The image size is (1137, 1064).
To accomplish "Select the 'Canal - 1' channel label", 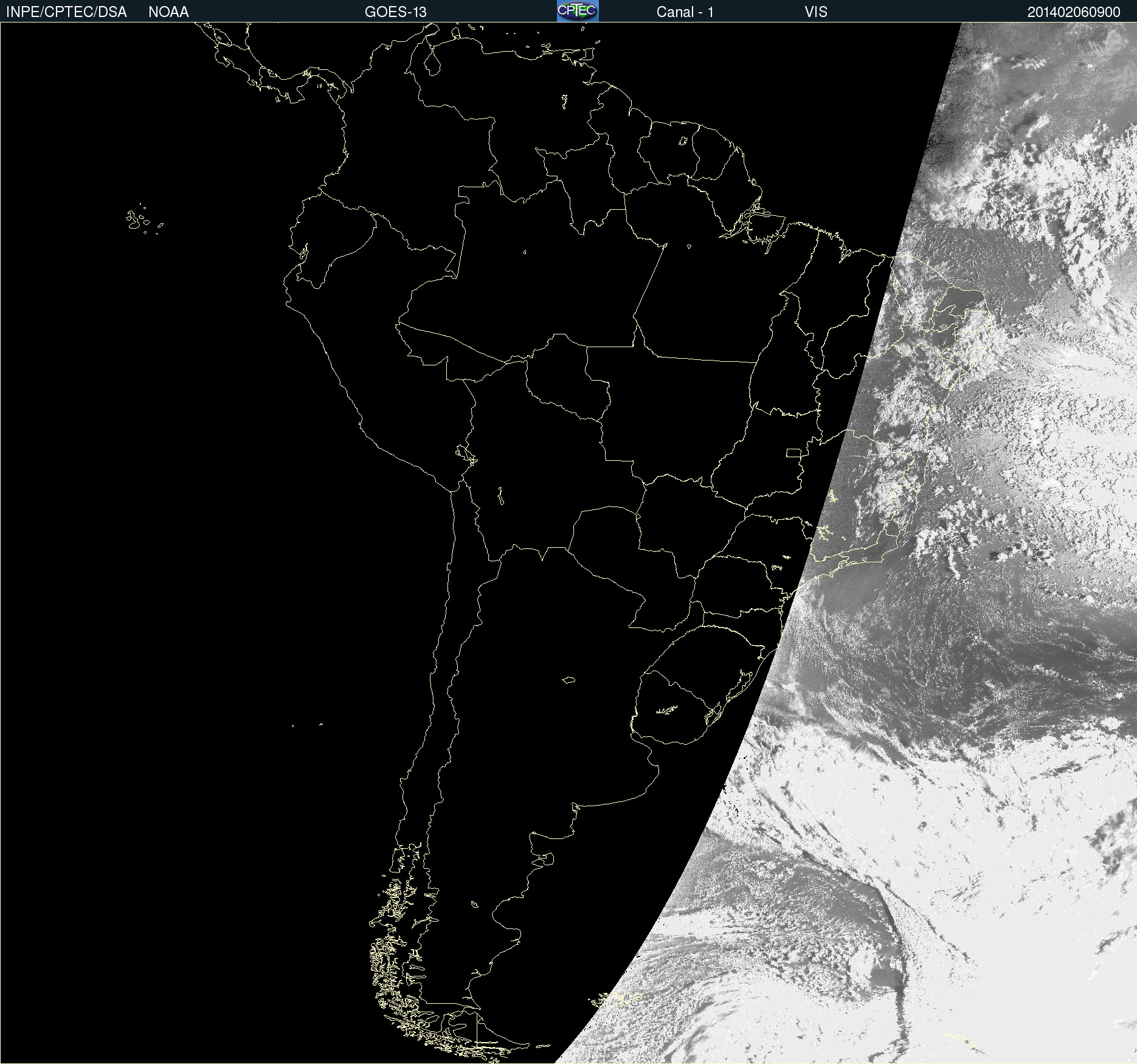I will pos(685,12).
